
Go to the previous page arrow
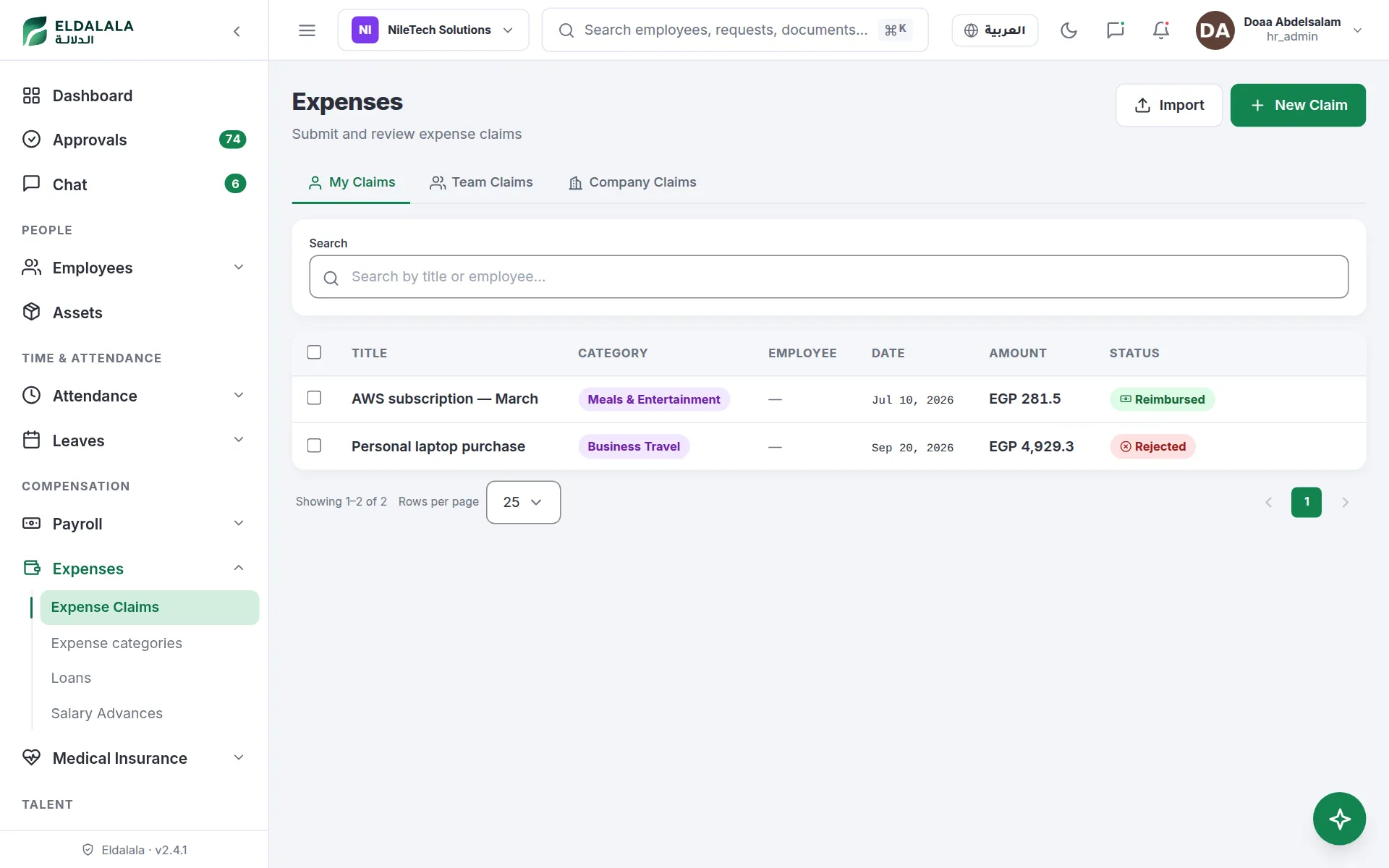[1268, 502]
